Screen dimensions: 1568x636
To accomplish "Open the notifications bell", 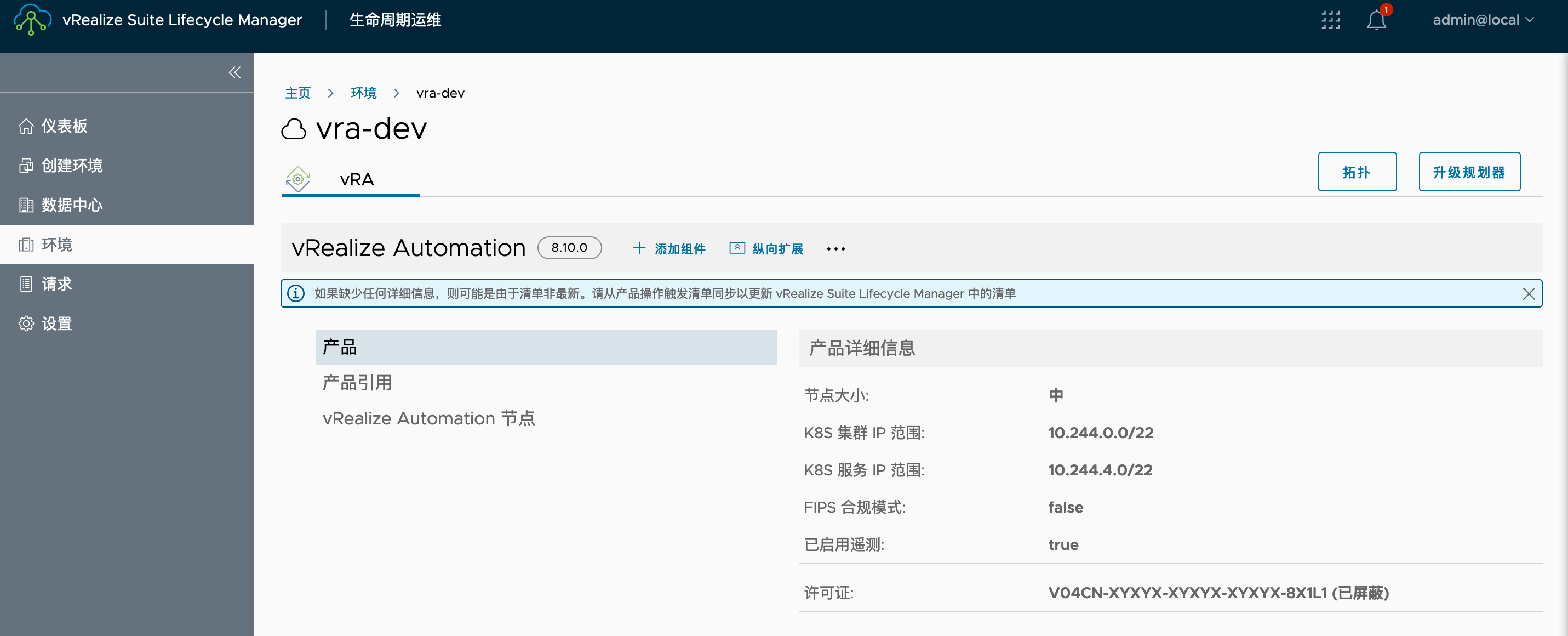I will point(1376,20).
